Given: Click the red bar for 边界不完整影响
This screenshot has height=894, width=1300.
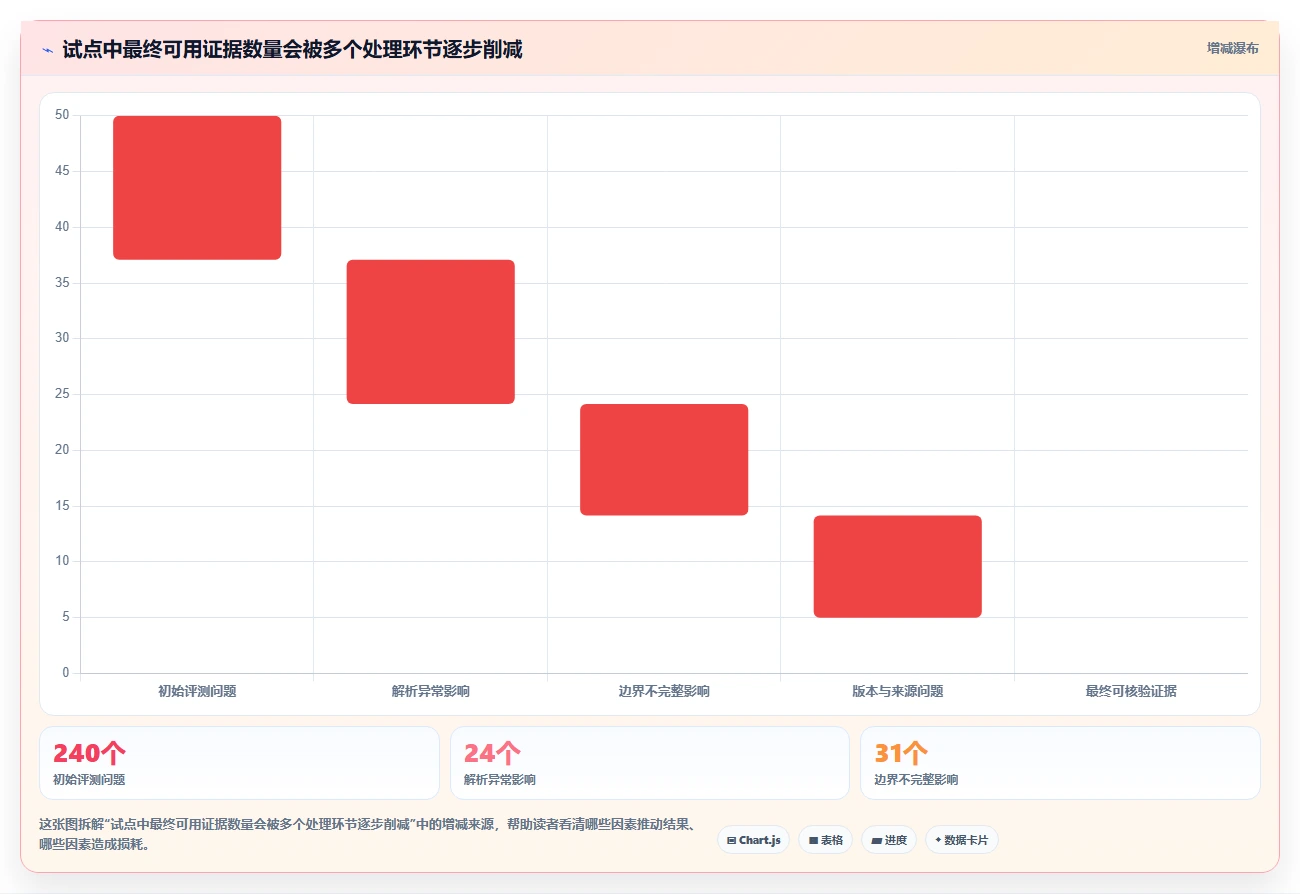Looking at the screenshot, I should tap(664, 460).
